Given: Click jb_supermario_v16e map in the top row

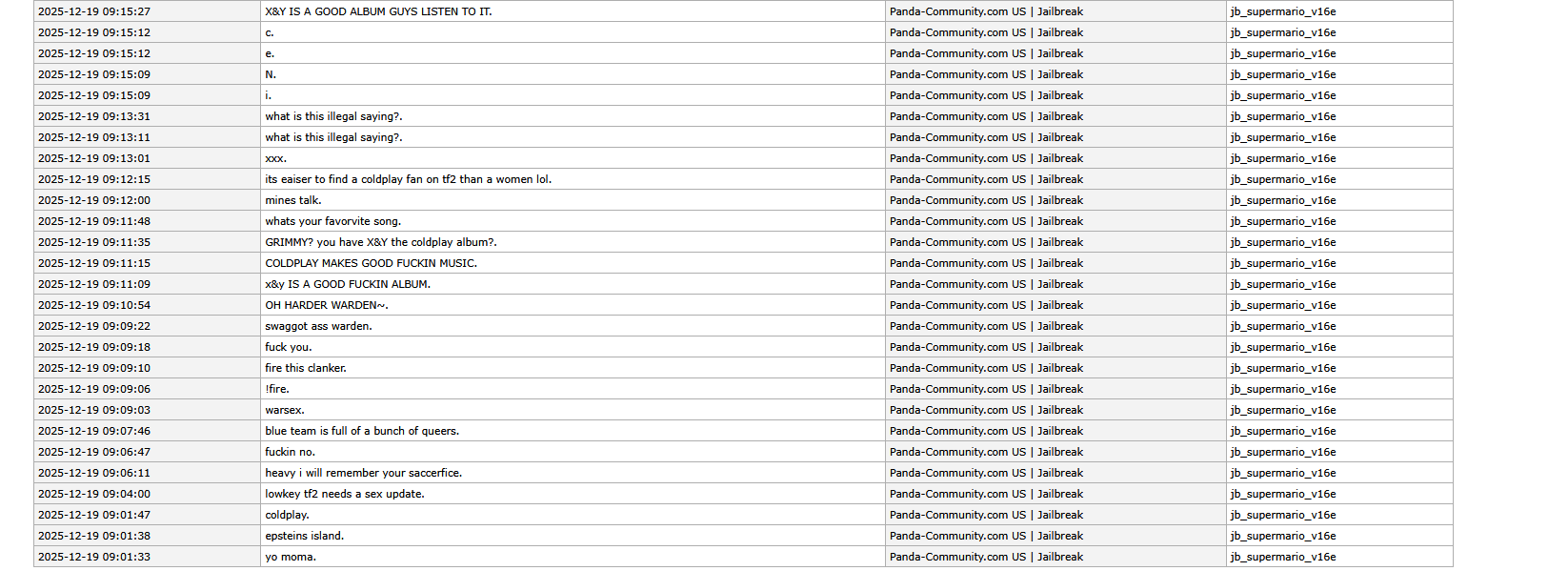Looking at the screenshot, I should point(1282,11).
